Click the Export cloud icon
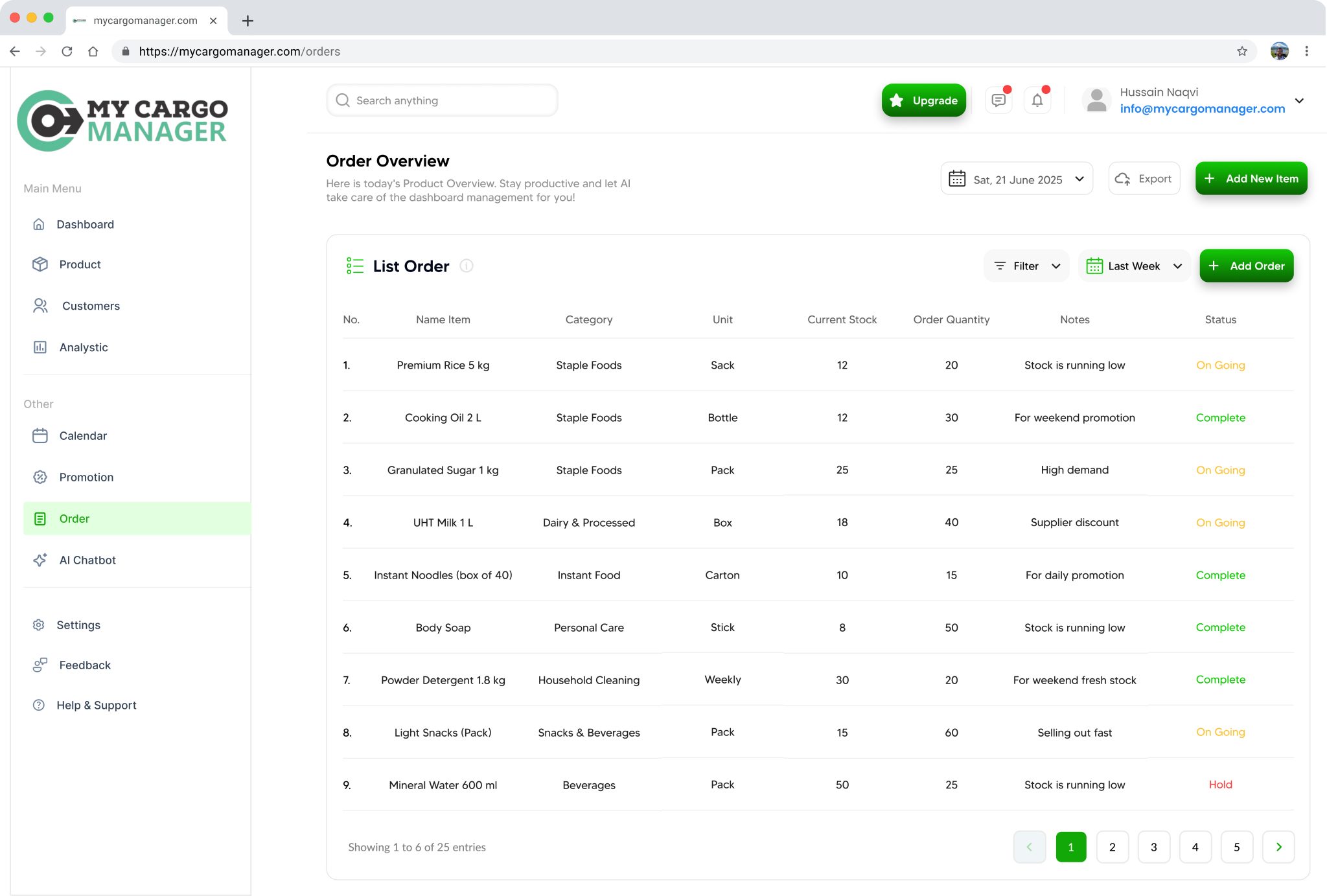This screenshot has height=896, width=1327. (x=1123, y=179)
